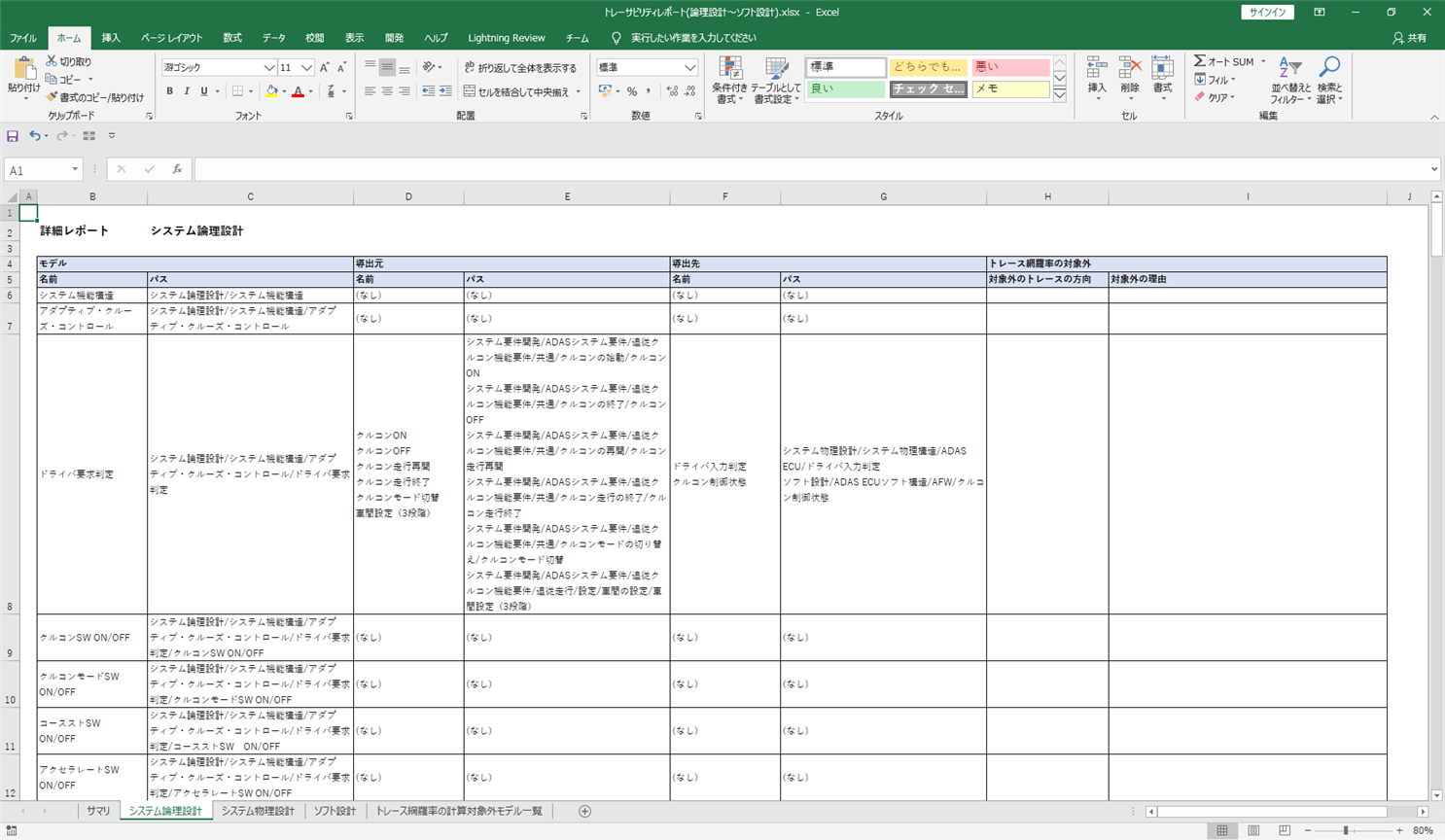Switch to Page Layout view icon
This screenshot has height=840, width=1445.
pos(1253,830)
